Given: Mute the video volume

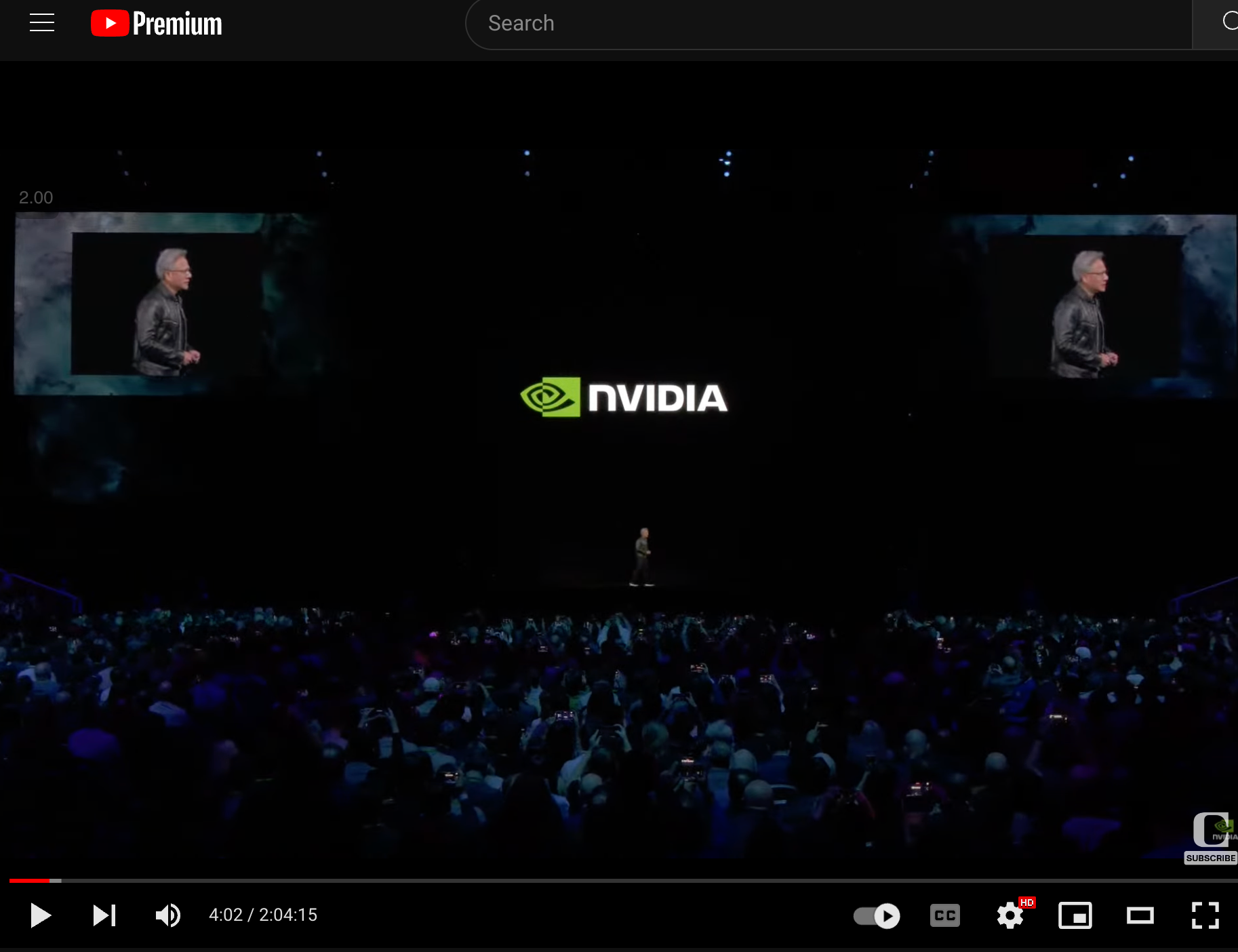Looking at the screenshot, I should pos(168,915).
